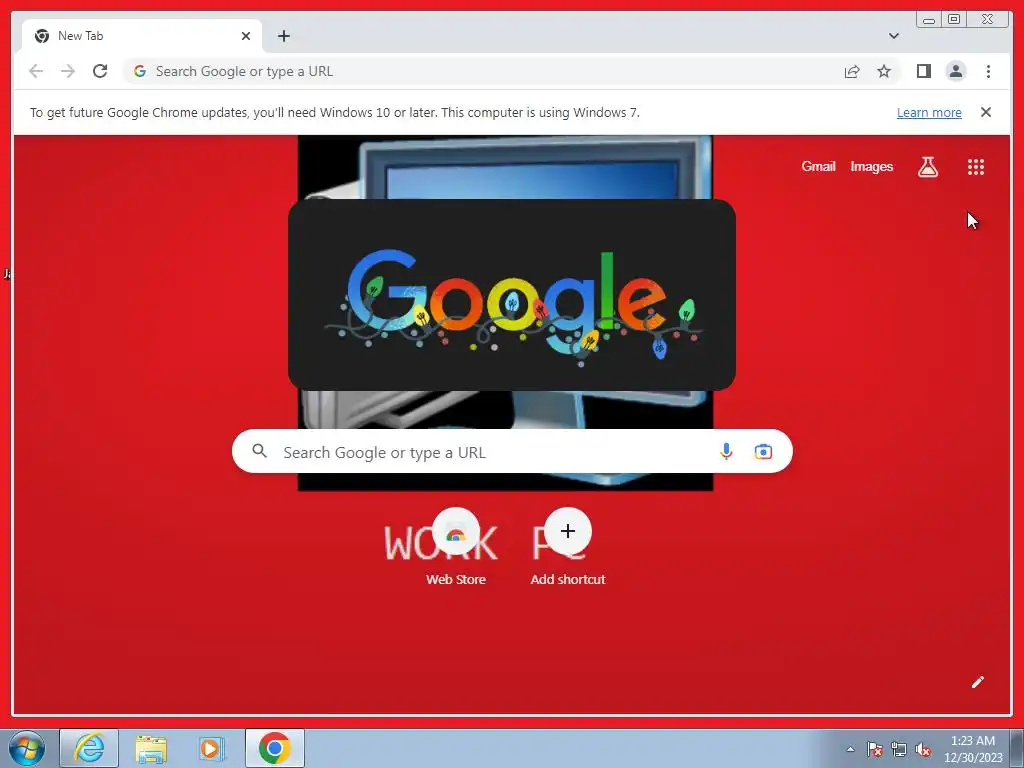Select the New Tab tab
Viewport: 1024px width, 768px height.
point(142,36)
